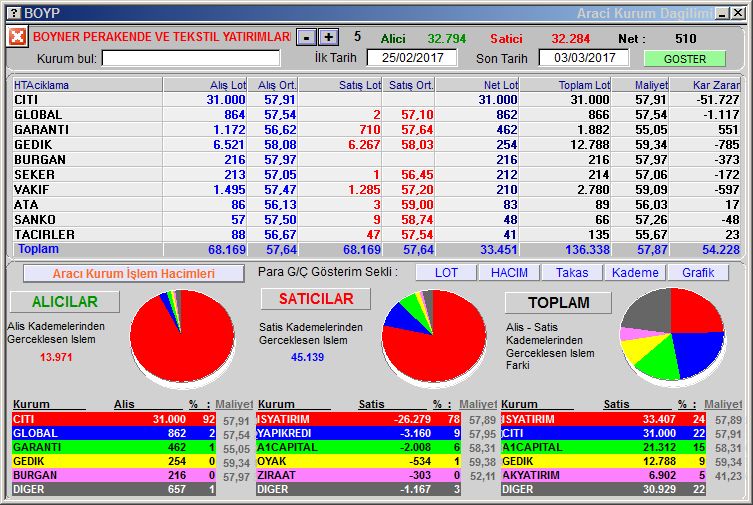Click red CITI bar in buyers list
The height and width of the screenshot is (505, 753).
(114, 419)
